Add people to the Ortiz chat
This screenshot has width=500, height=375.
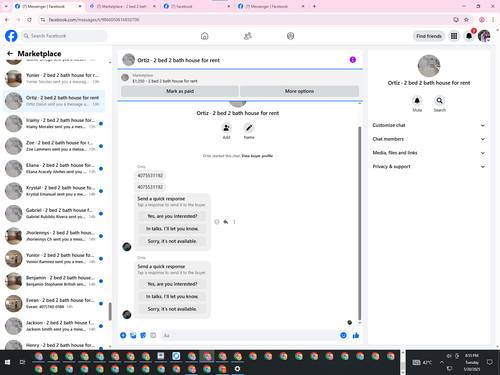(x=226, y=128)
